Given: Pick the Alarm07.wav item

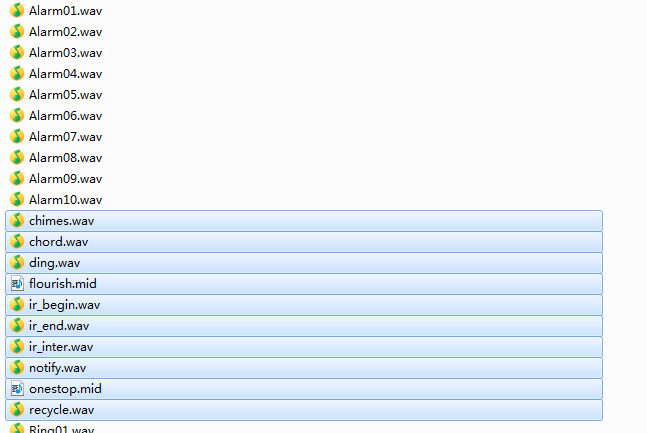Looking at the screenshot, I should click(x=66, y=137).
